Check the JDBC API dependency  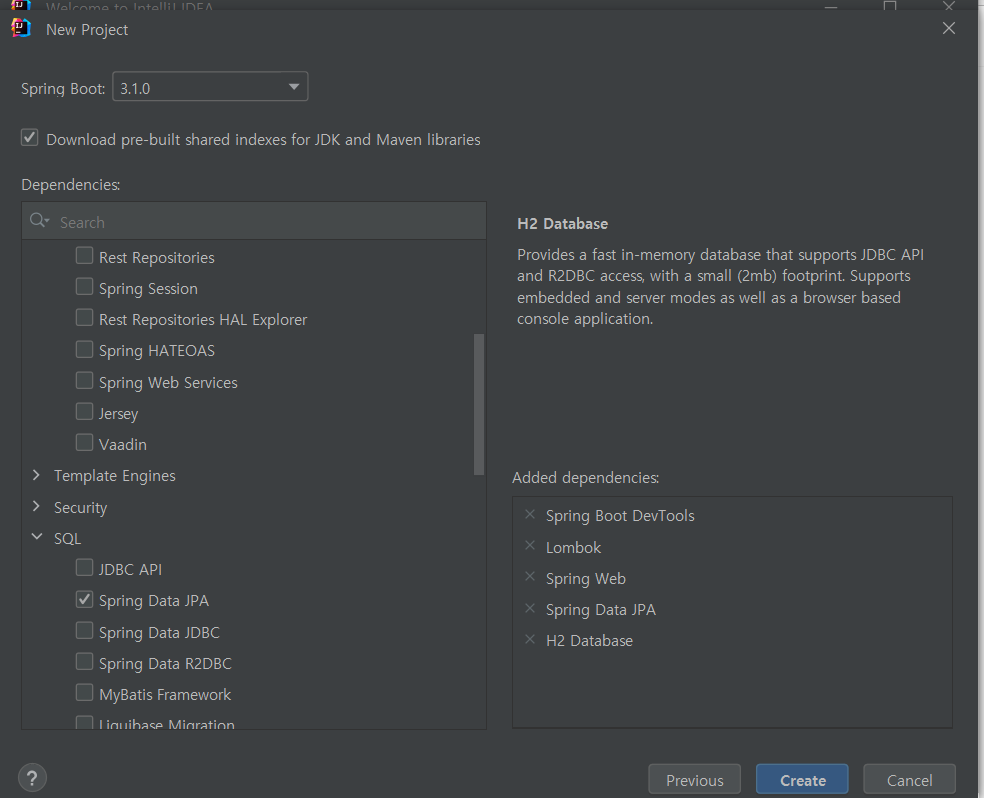coord(84,568)
